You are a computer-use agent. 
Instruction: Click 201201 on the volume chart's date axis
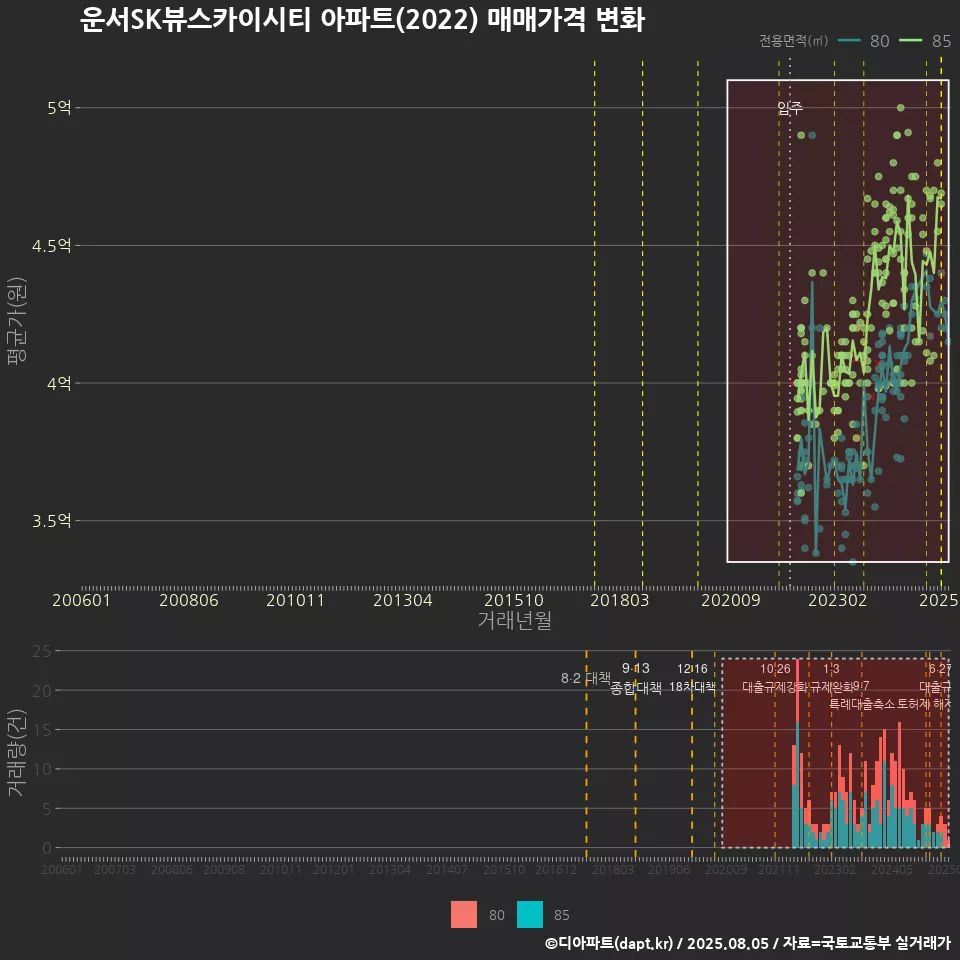[334, 869]
